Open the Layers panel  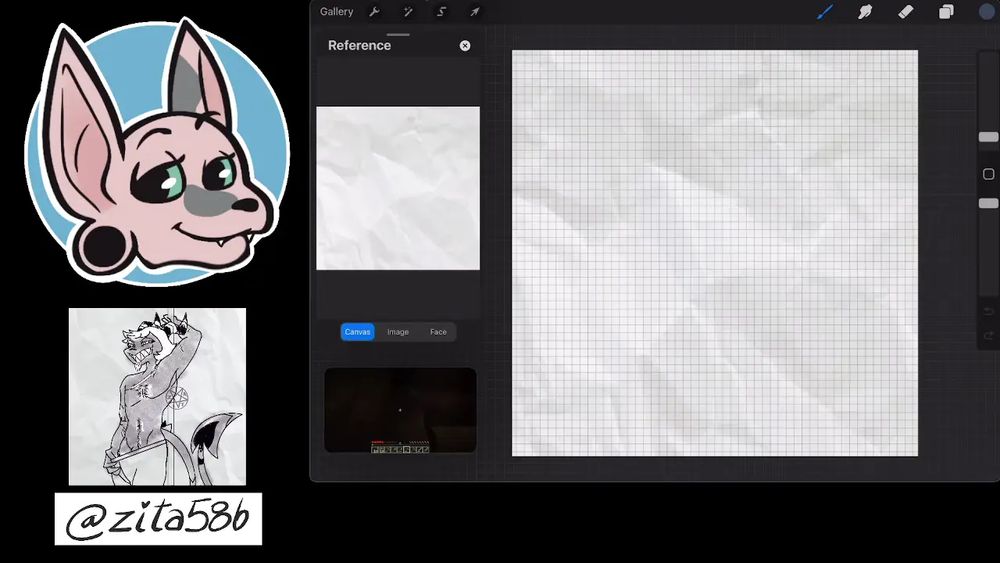[946, 11]
